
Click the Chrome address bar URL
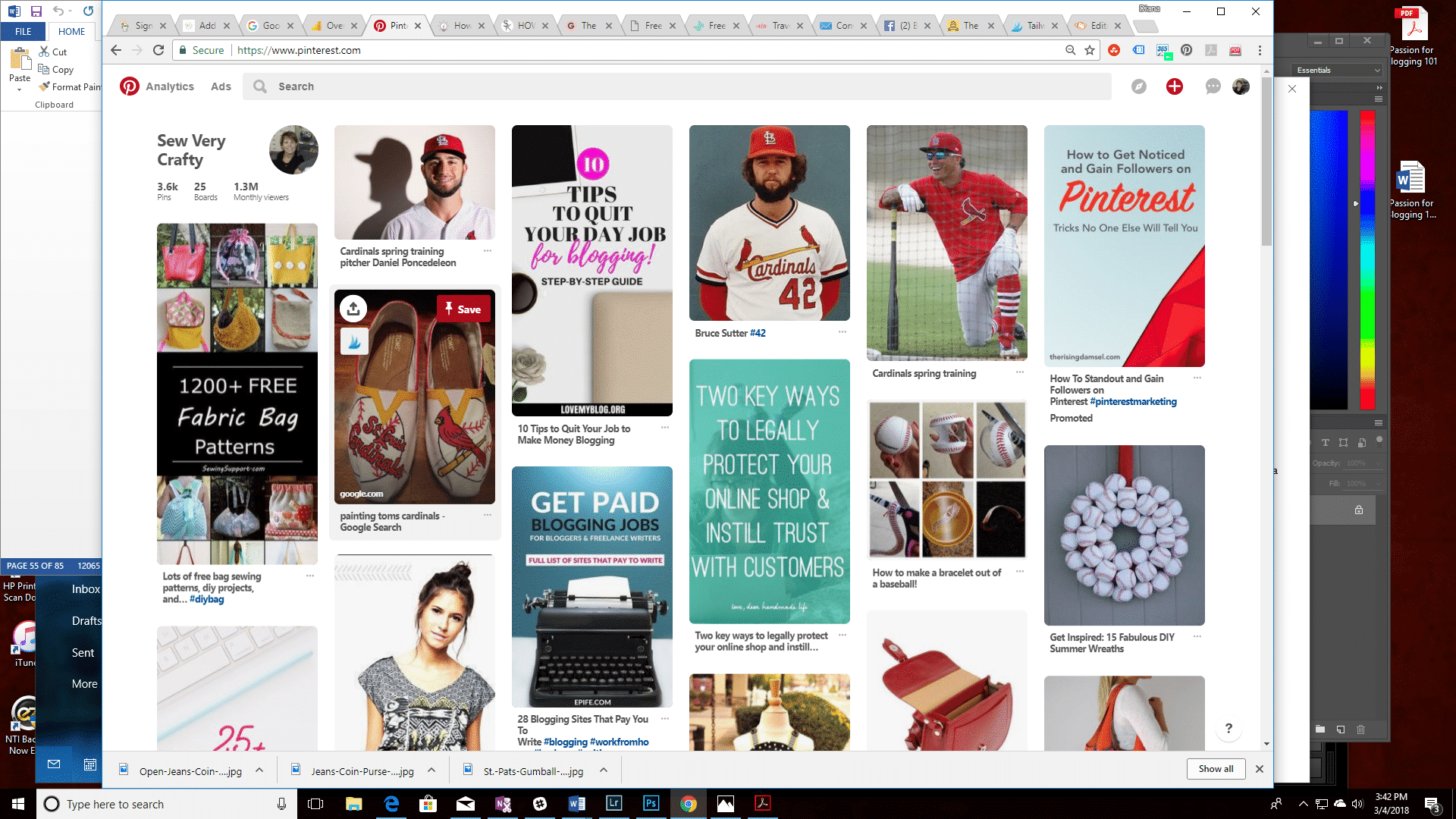pos(299,50)
